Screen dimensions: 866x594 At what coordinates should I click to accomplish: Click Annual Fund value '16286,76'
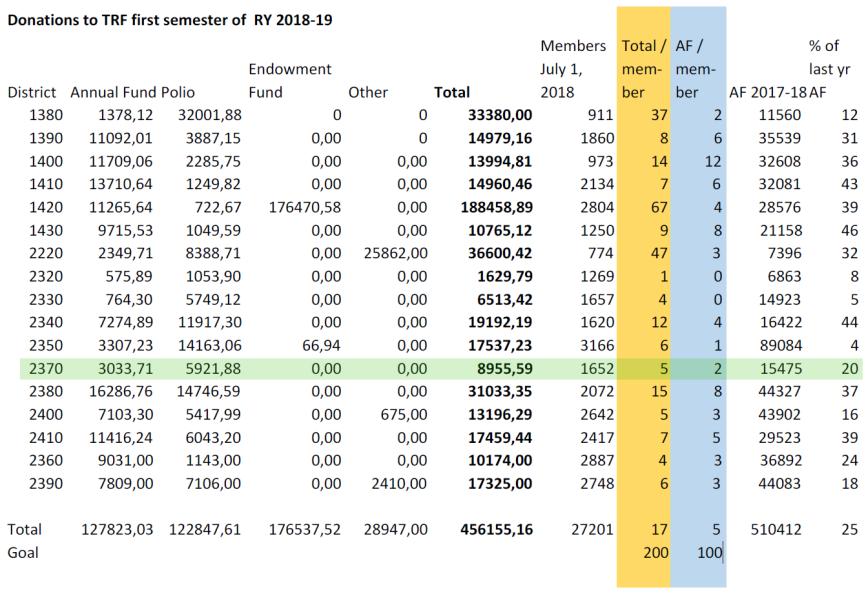(121, 391)
